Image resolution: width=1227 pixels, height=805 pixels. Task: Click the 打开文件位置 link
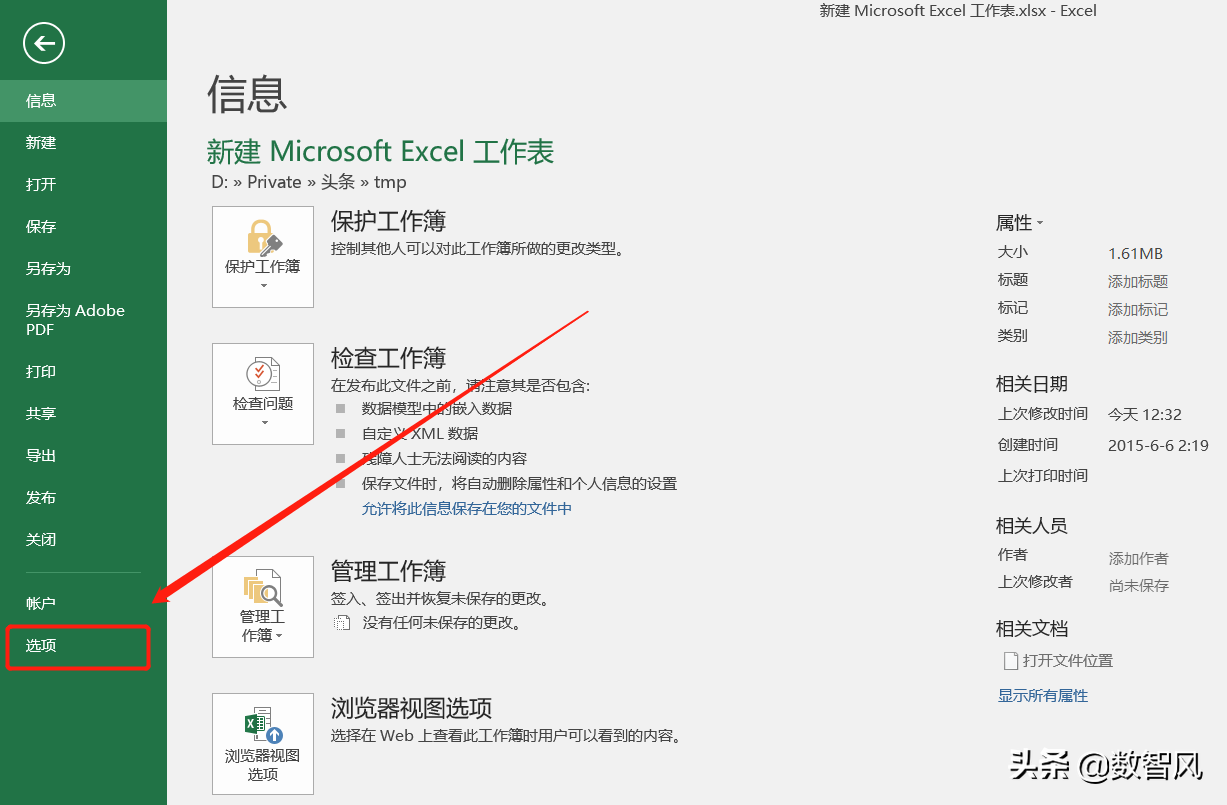coord(1067,661)
